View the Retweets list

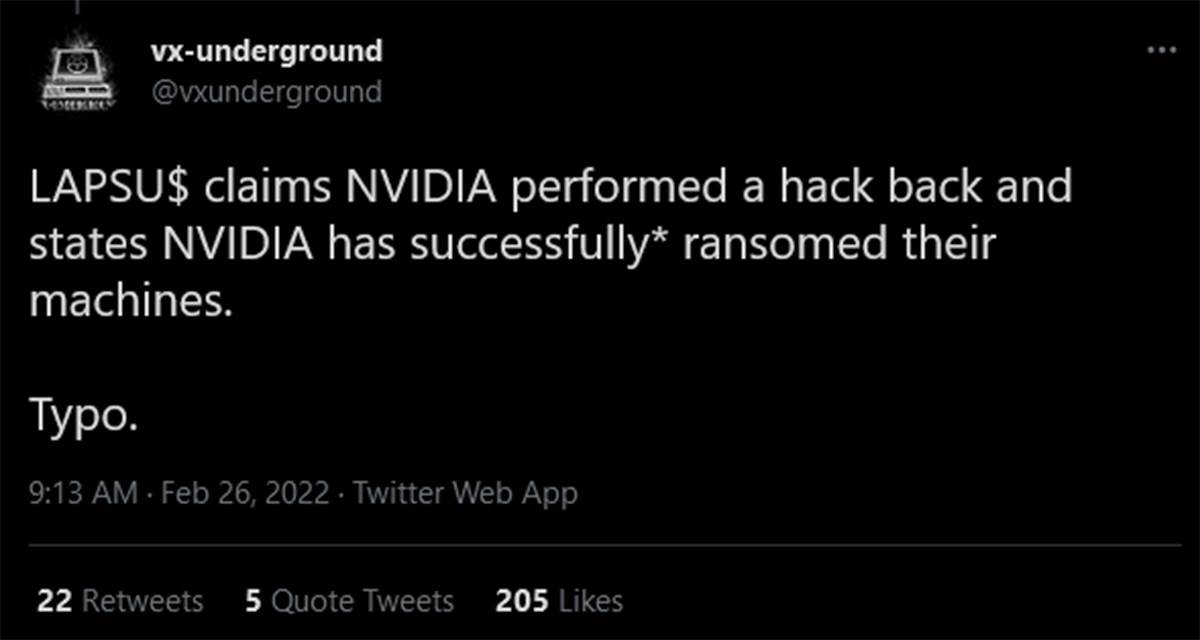120,601
